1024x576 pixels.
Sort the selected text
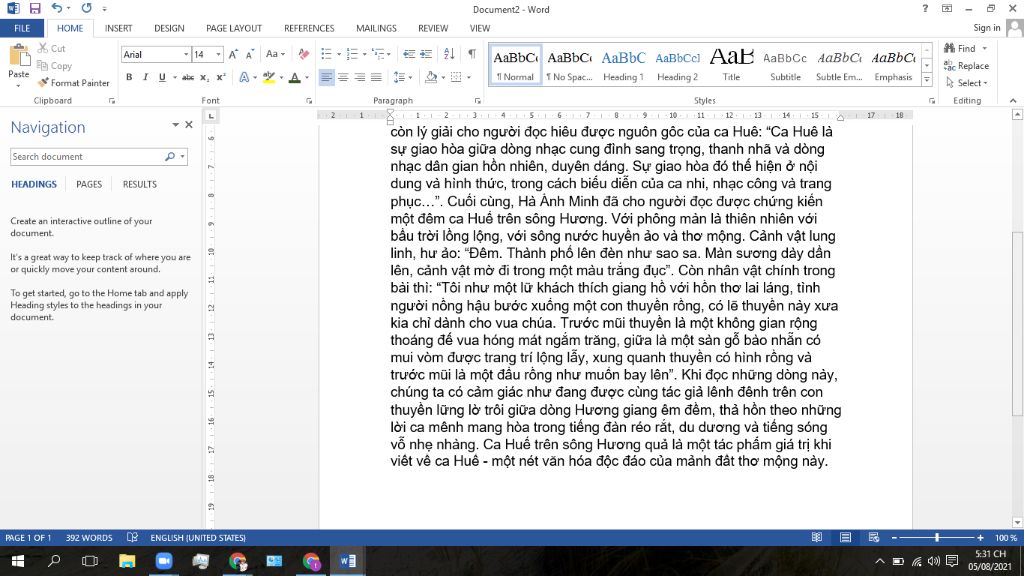click(x=449, y=54)
